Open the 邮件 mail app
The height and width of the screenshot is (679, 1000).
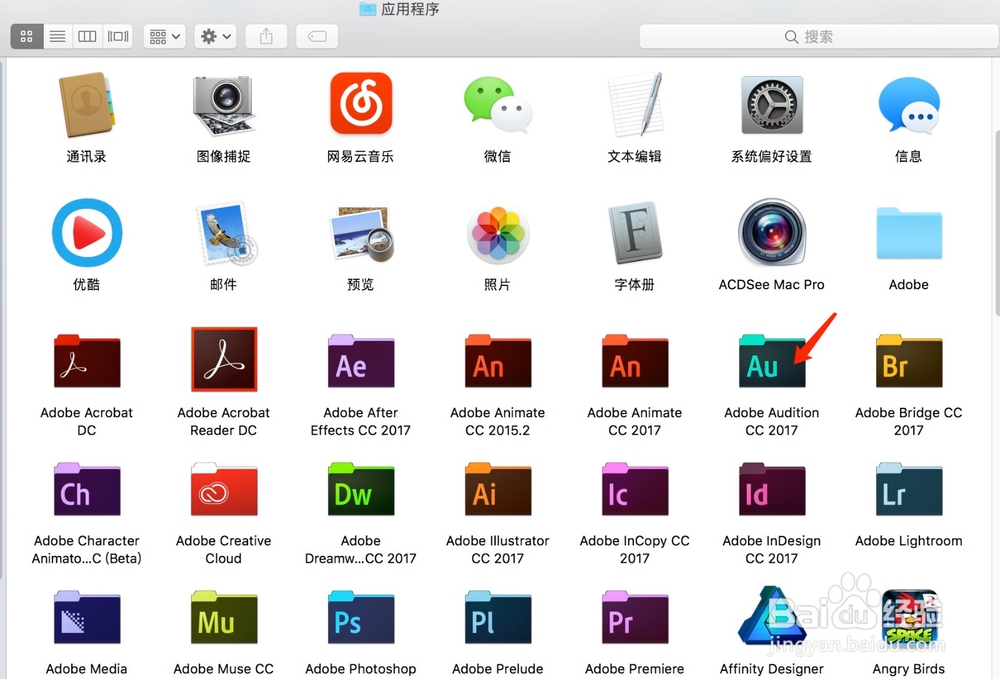(x=224, y=233)
